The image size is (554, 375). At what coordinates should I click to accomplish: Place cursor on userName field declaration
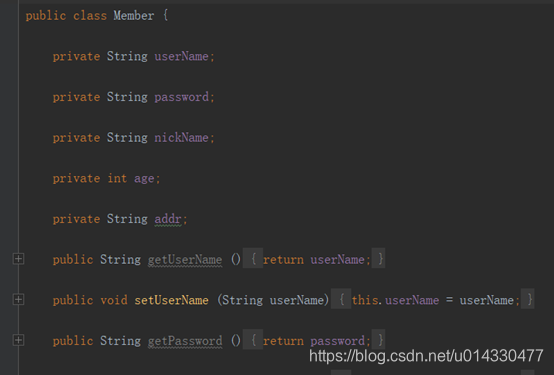click(x=181, y=57)
